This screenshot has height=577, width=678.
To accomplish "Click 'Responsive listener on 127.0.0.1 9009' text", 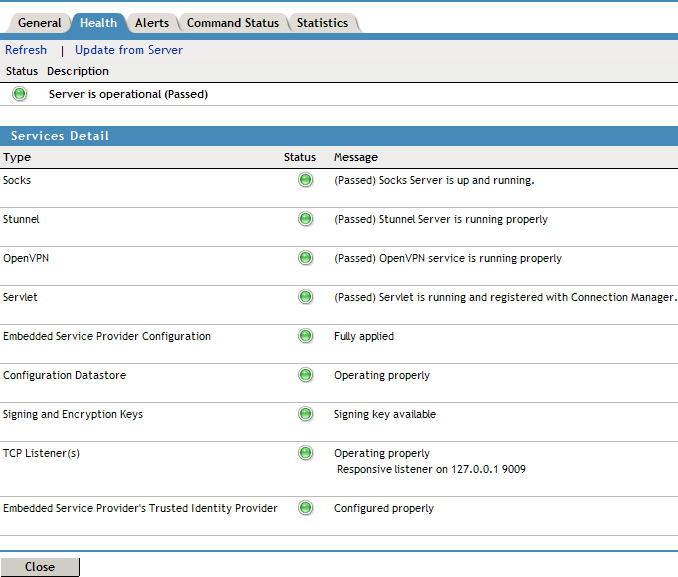I will [431, 469].
